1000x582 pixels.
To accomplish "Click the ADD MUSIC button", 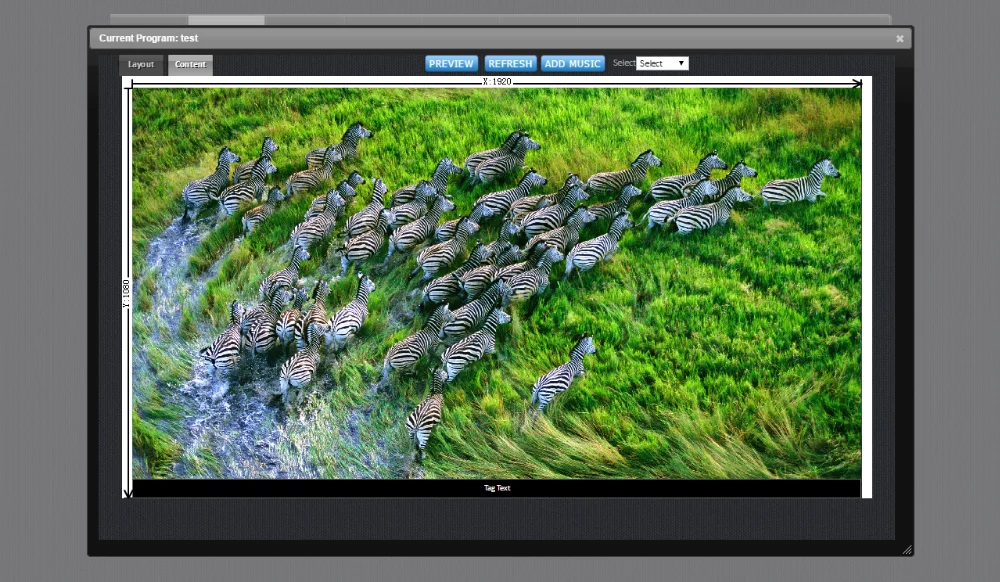I will click(x=573, y=64).
